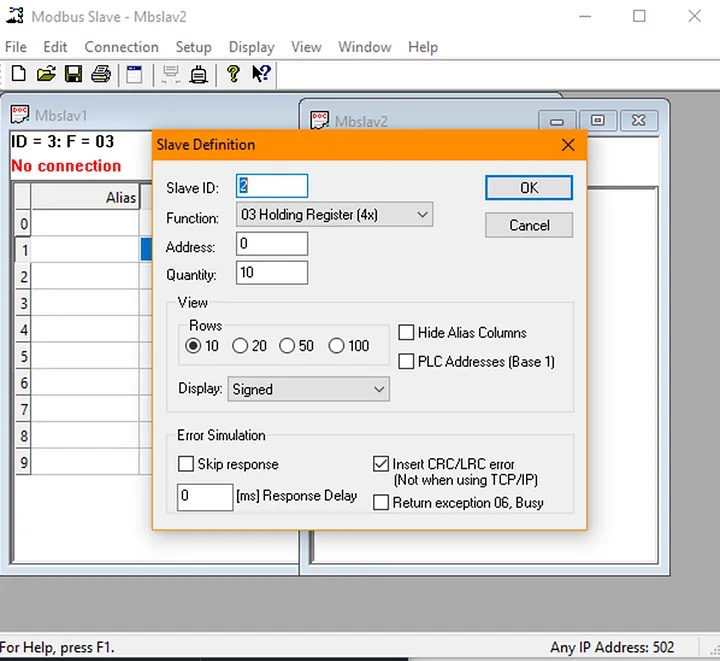
Task: Enable the Skip response checkbox
Action: click(x=186, y=464)
